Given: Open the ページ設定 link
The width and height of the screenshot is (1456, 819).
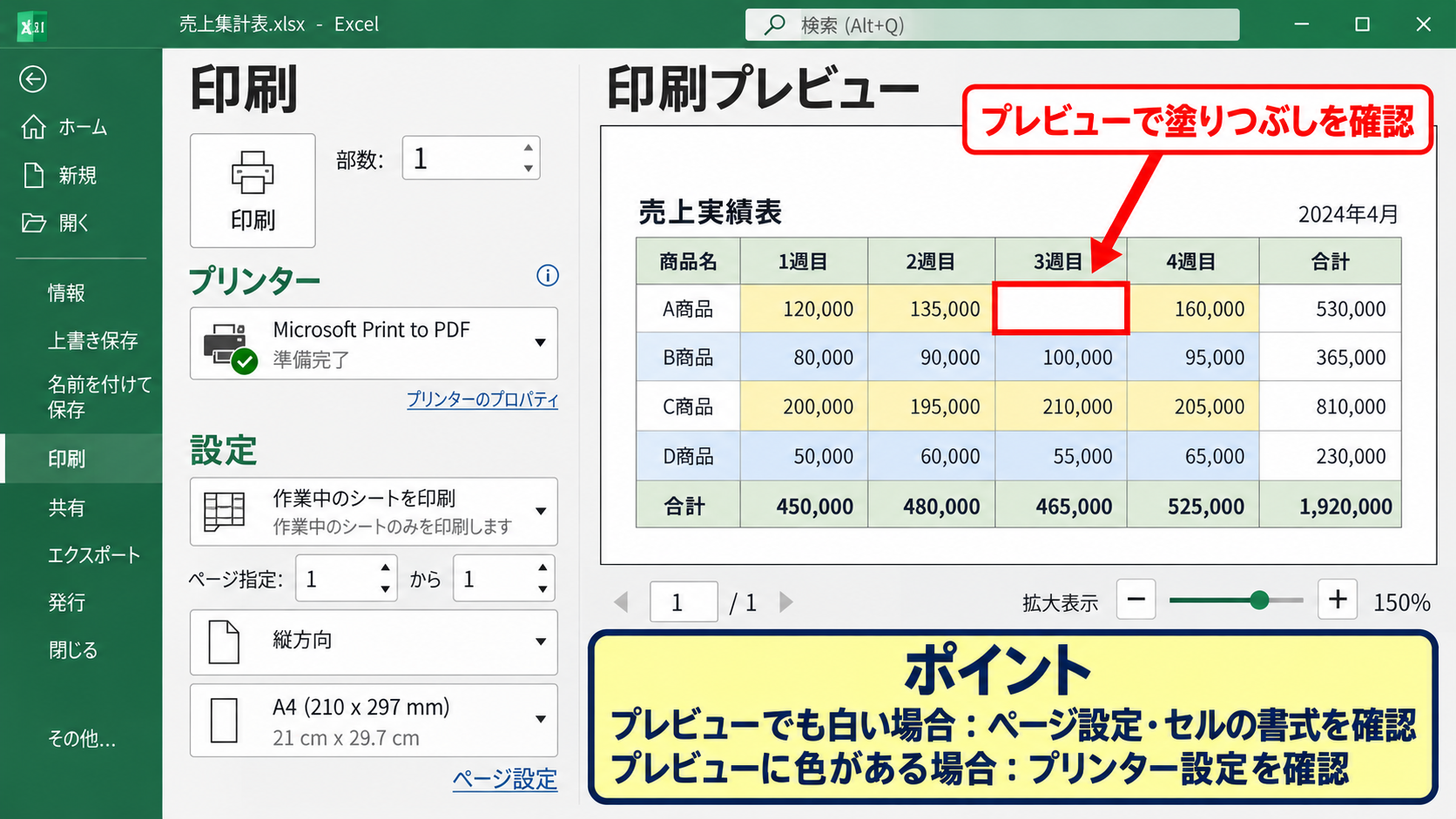Looking at the screenshot, I should tap(505, 779).
